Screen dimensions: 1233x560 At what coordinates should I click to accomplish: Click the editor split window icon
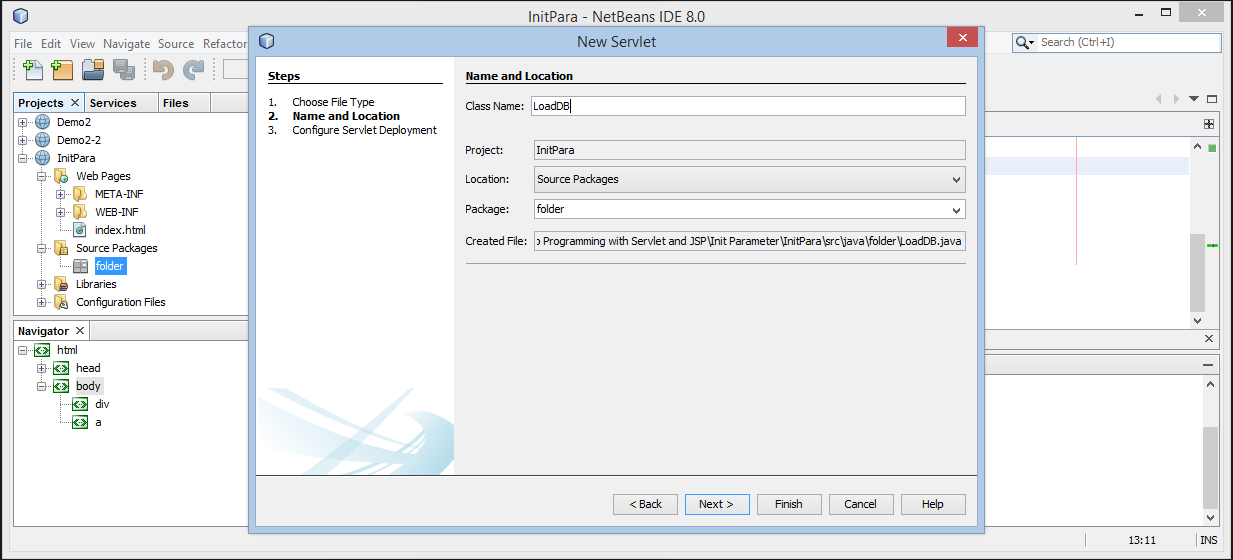click(x=1209, y=124)
